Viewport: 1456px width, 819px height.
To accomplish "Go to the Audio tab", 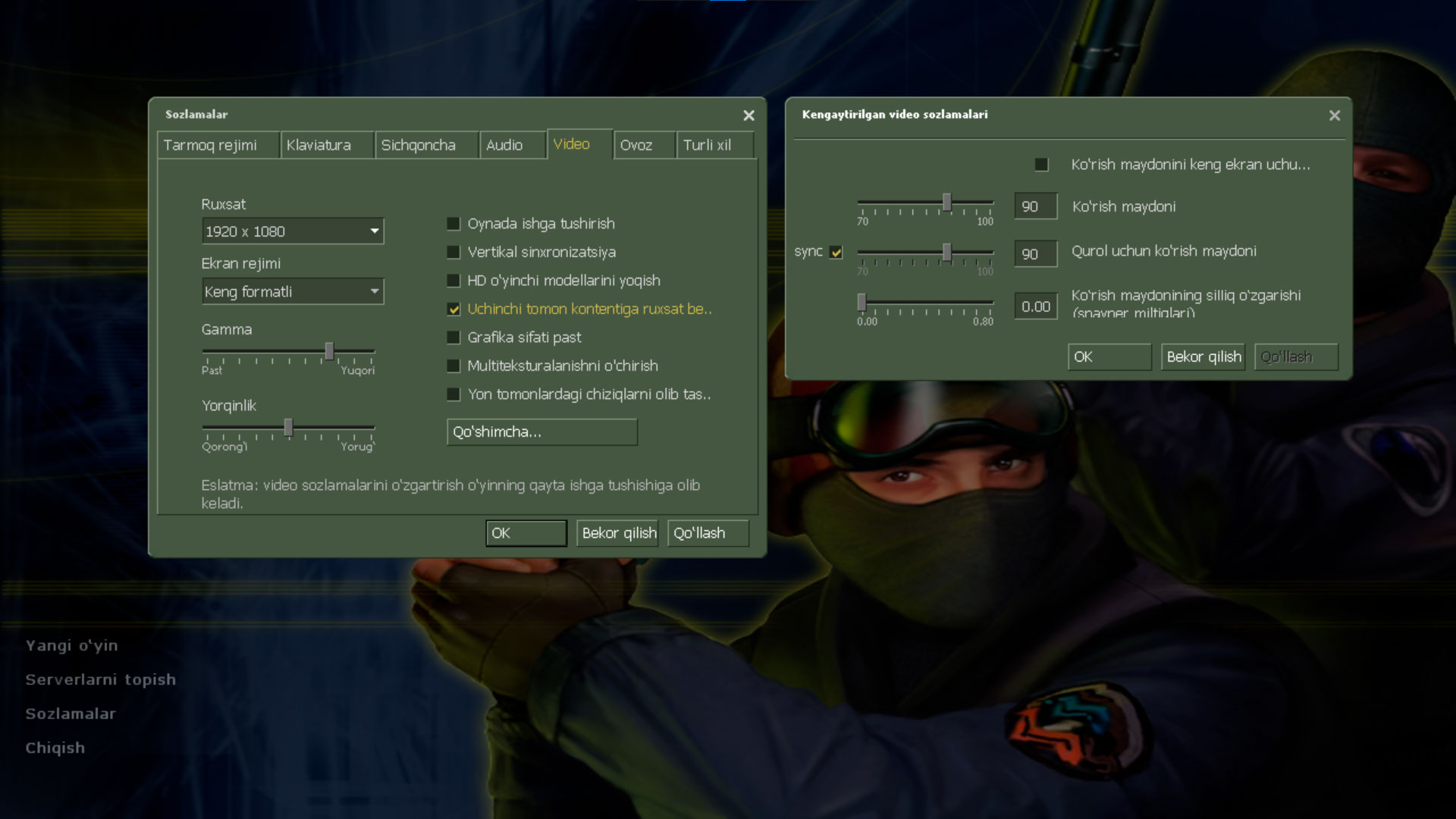I will [512, 145].
